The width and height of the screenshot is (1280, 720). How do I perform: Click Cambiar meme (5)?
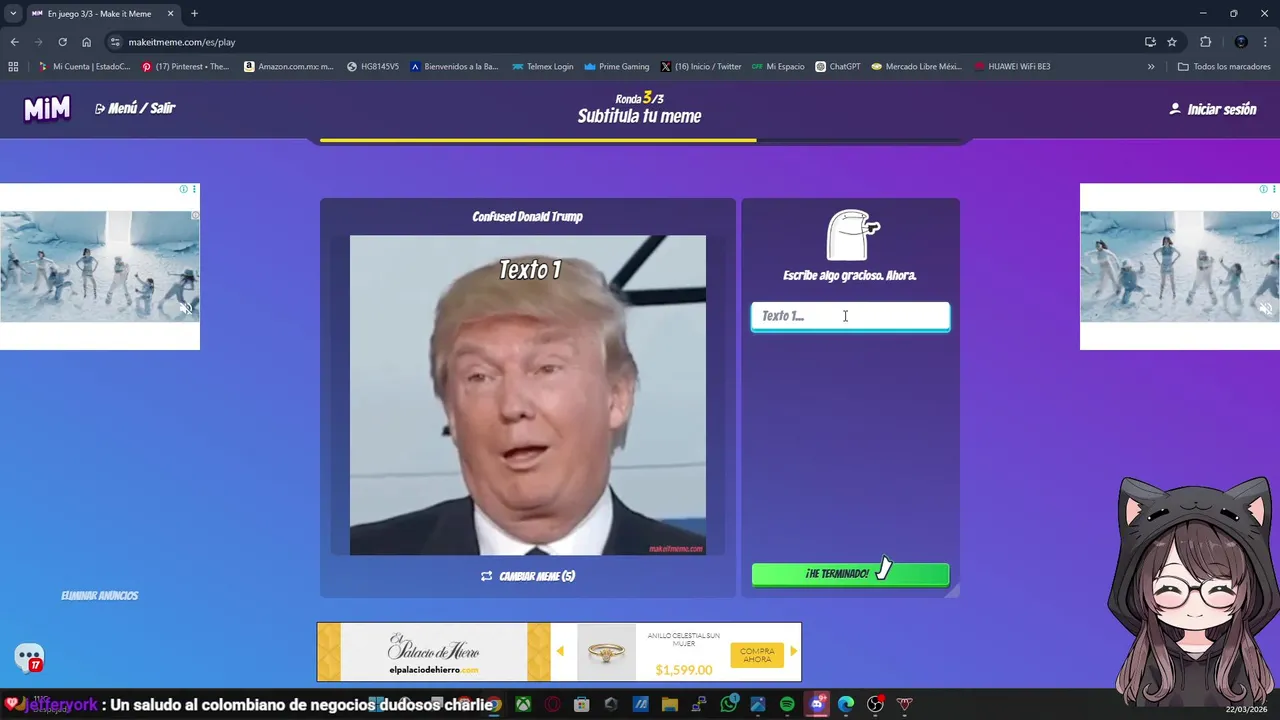point(528,576)
